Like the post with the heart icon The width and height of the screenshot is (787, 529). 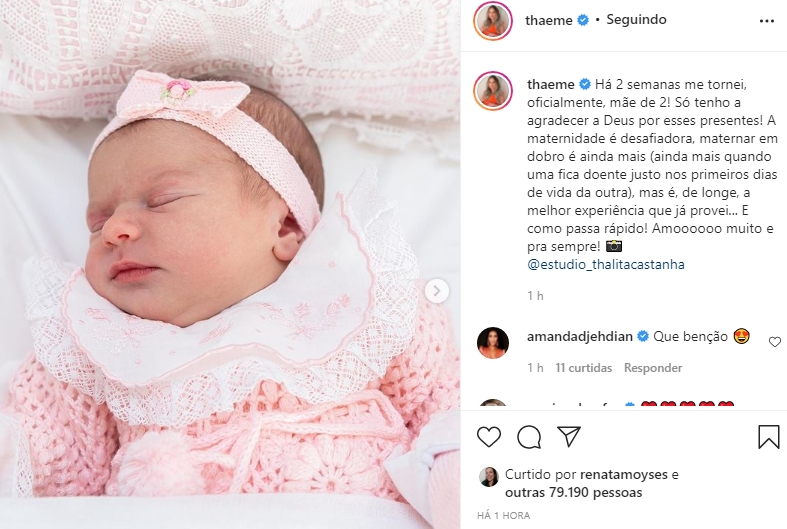489,436
